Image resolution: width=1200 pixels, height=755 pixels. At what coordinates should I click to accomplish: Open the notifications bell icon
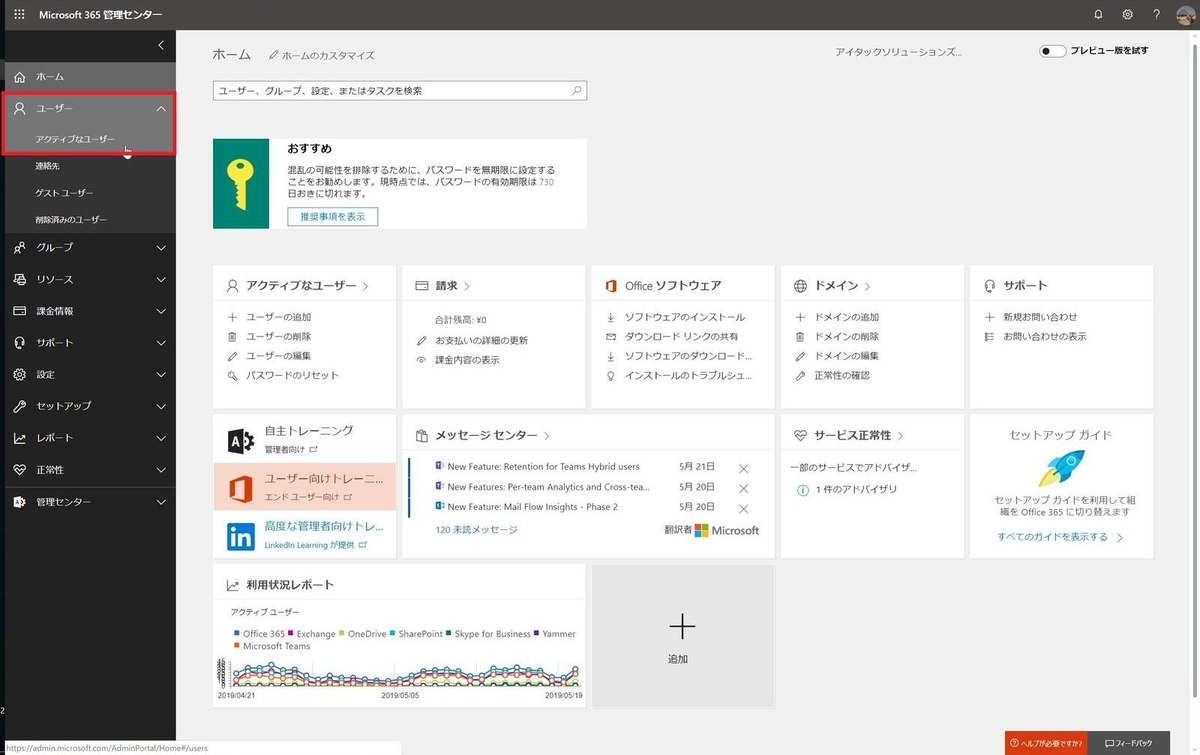[1097, 14]
